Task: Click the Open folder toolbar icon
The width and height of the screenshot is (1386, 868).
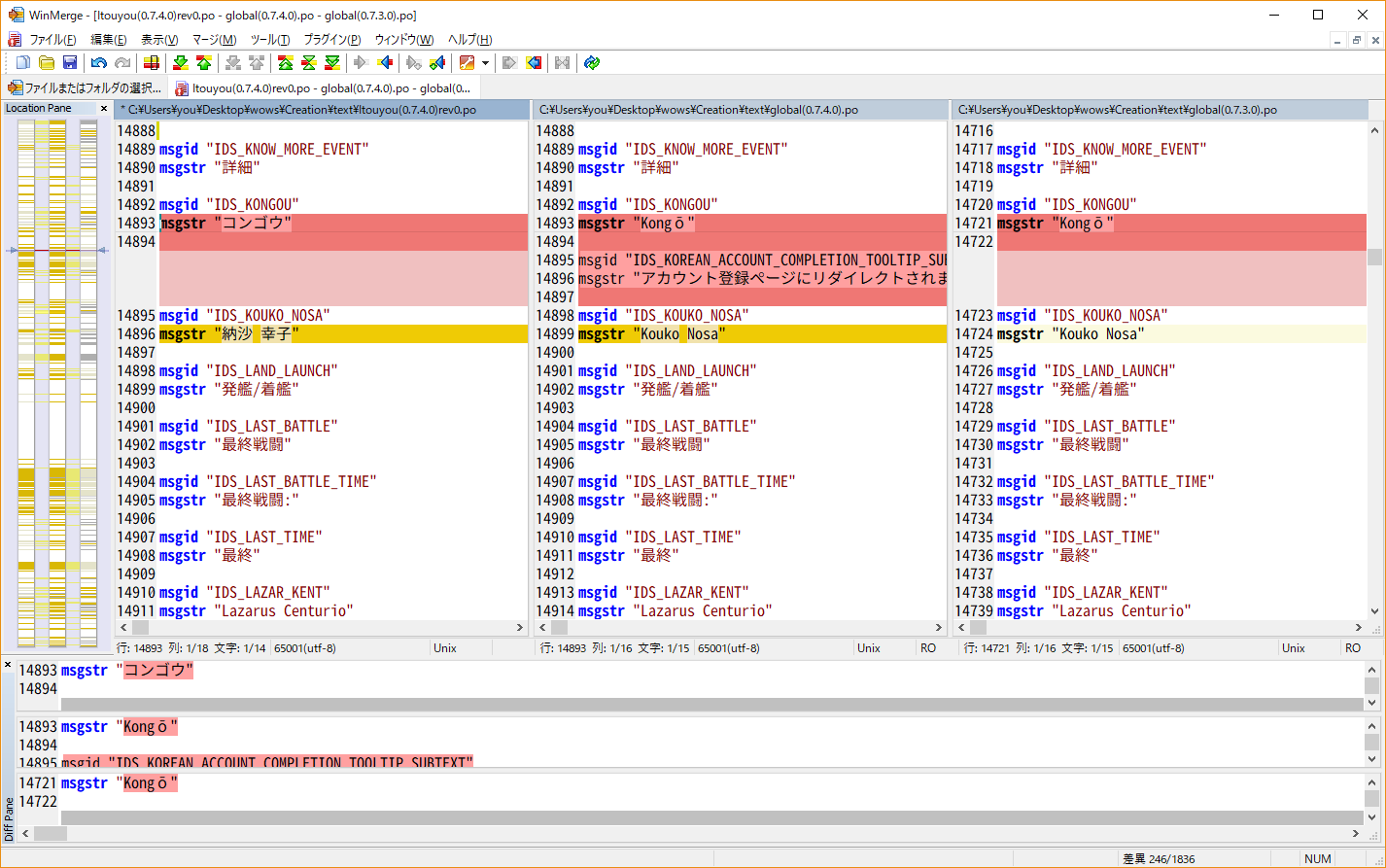Action: [47, 63]
